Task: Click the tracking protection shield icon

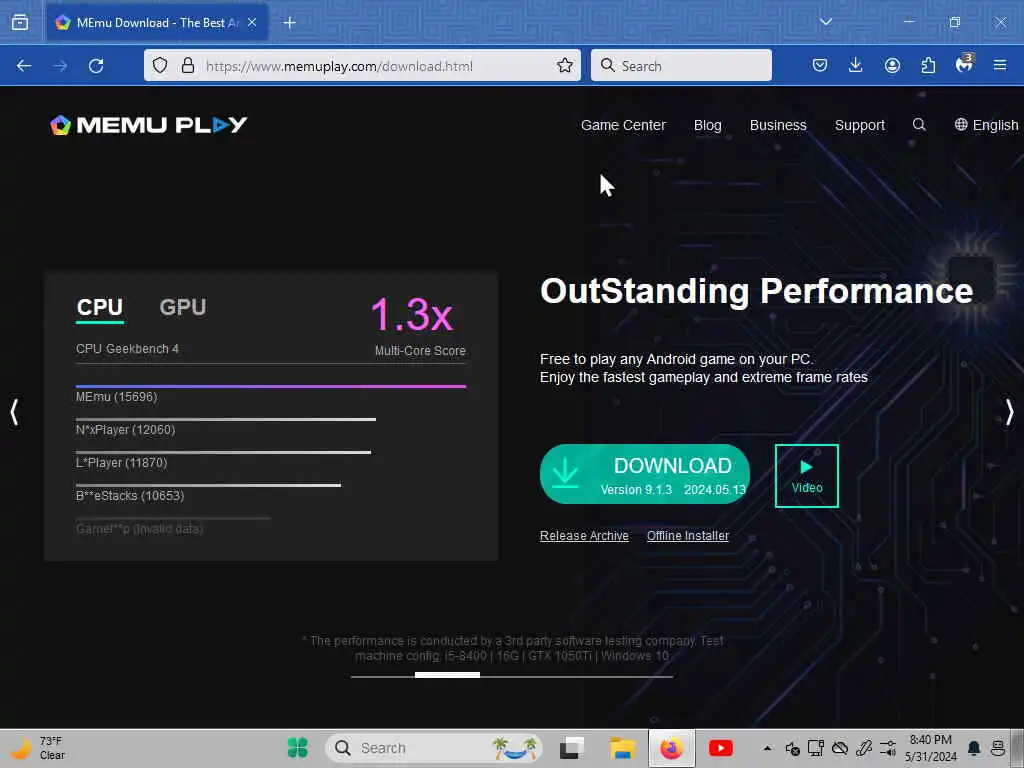Action: pyautogui.click(x=160, y=65)
